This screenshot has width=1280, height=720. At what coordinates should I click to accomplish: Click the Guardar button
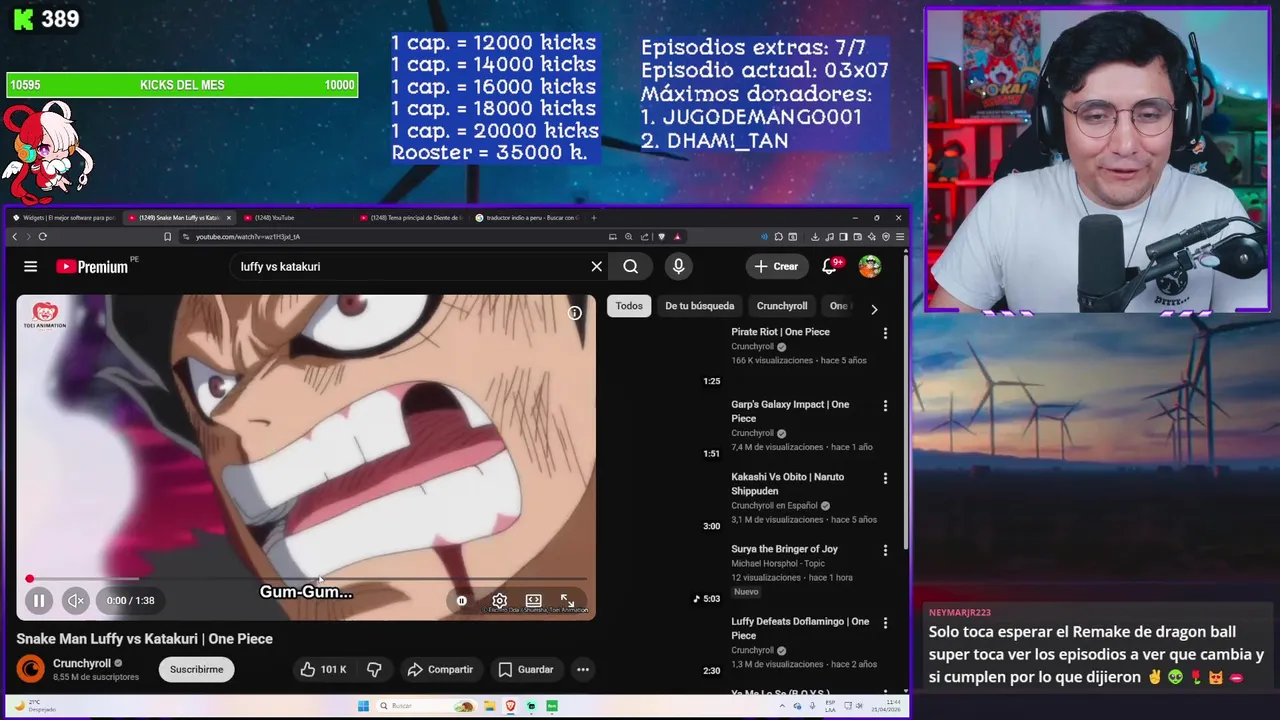pyautogui.click(x=525, y=669)
